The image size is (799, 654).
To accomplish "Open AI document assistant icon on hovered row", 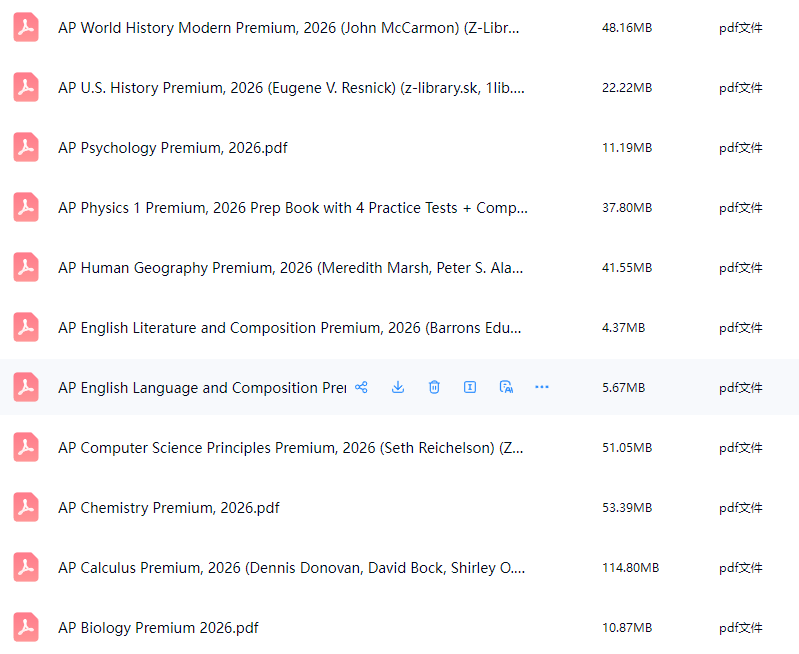I will click(506, 387).
